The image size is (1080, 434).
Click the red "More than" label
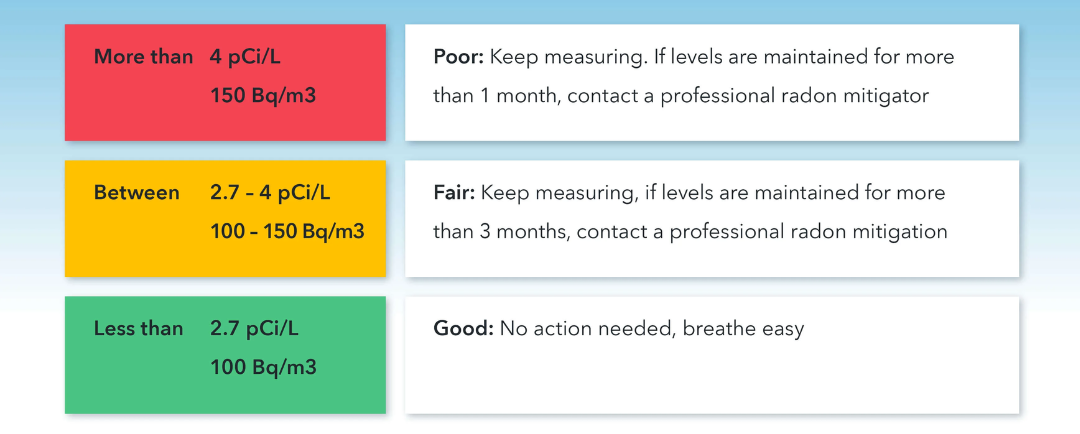point(143,57)
